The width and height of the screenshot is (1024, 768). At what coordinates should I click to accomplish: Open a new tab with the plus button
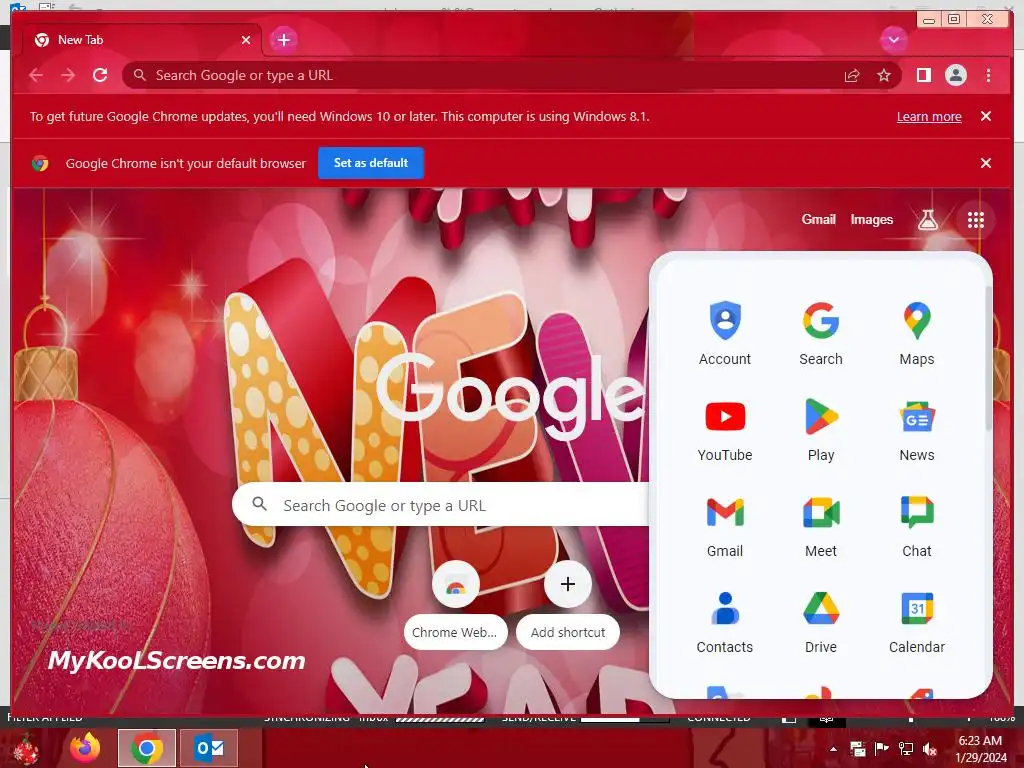pyautogui.click(x=283, y=40)
